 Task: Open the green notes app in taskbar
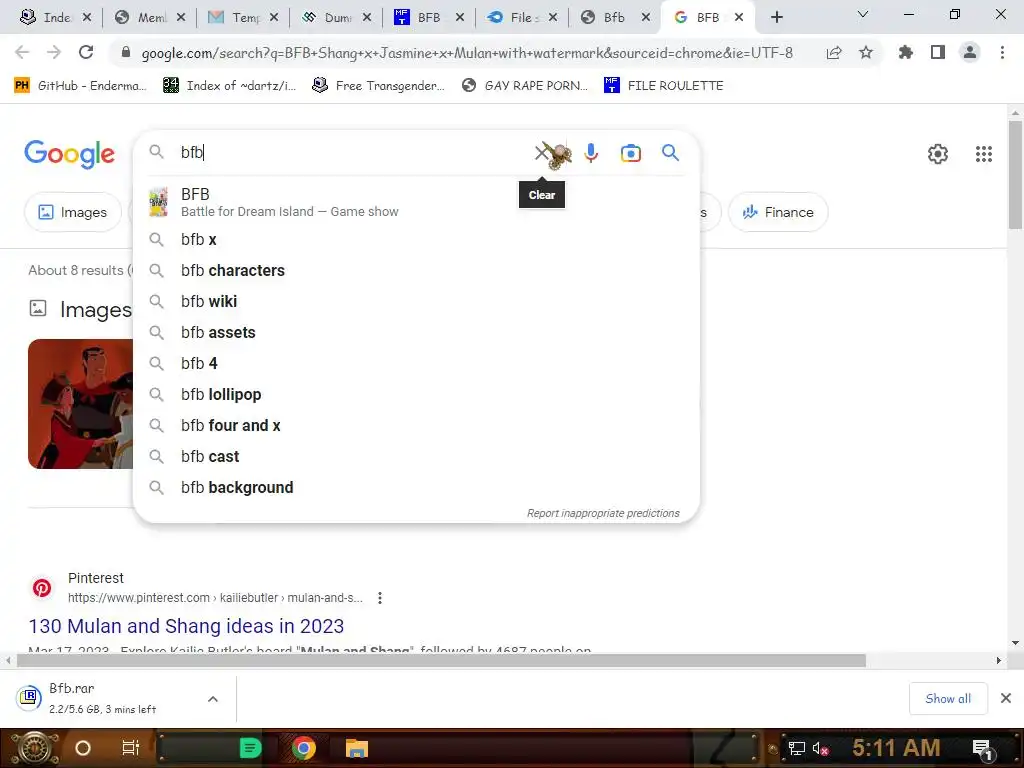[251, 748]
